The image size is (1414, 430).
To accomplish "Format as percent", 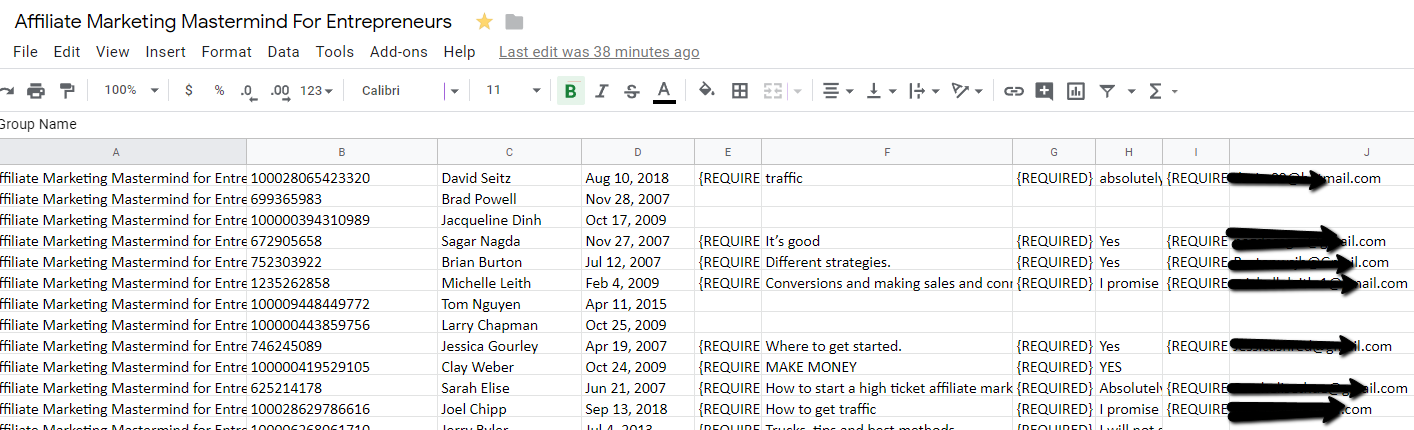I will 219,91.
